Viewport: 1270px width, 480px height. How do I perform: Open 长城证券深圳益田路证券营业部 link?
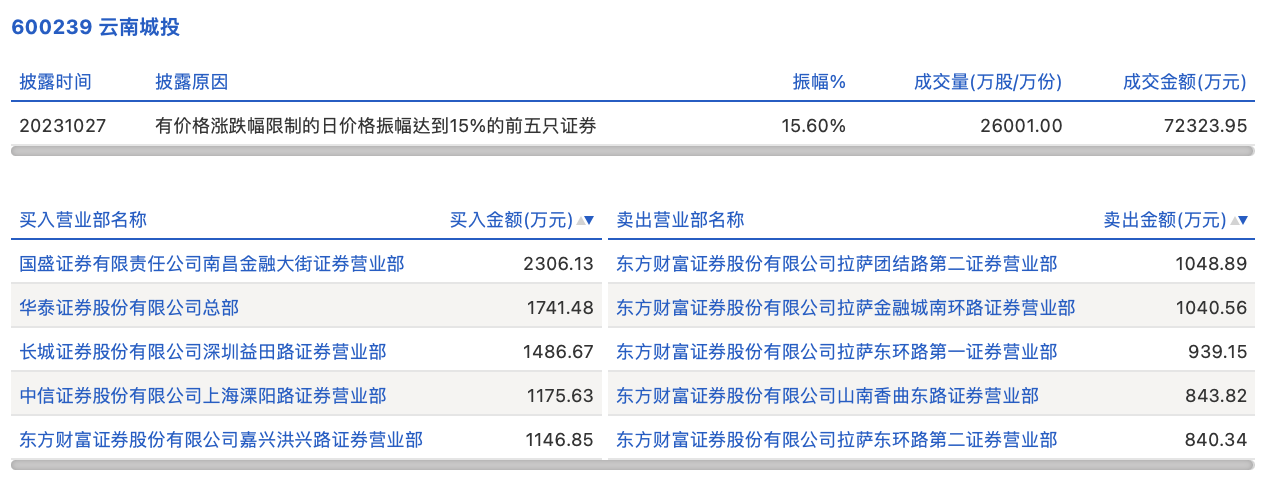pos(203,352)
